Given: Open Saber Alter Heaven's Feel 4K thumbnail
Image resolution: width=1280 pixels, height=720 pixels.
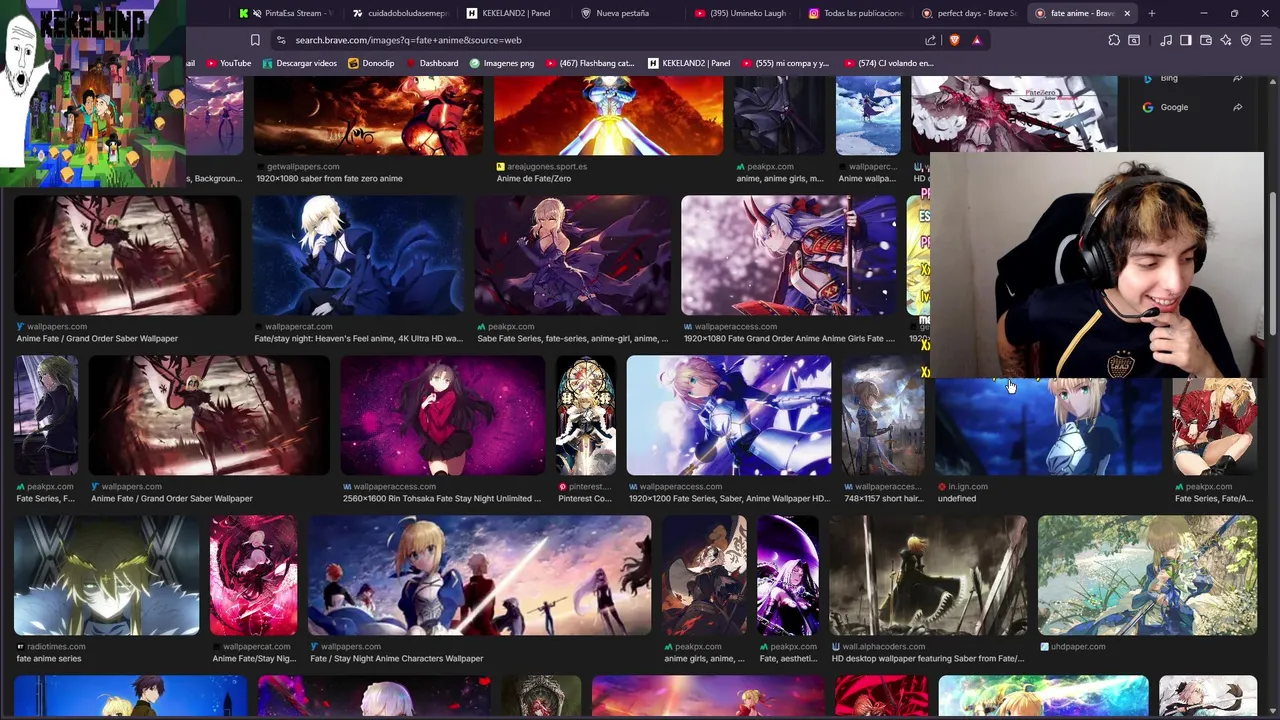Looking at the screenshot, I should tap(358, 255).
